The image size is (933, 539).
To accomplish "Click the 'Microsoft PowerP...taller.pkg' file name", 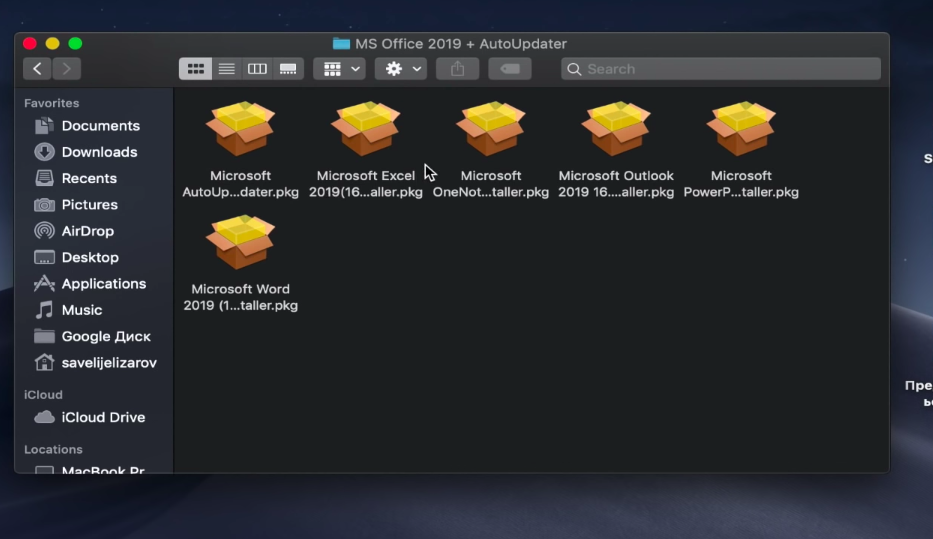I will tap(741, 184).
